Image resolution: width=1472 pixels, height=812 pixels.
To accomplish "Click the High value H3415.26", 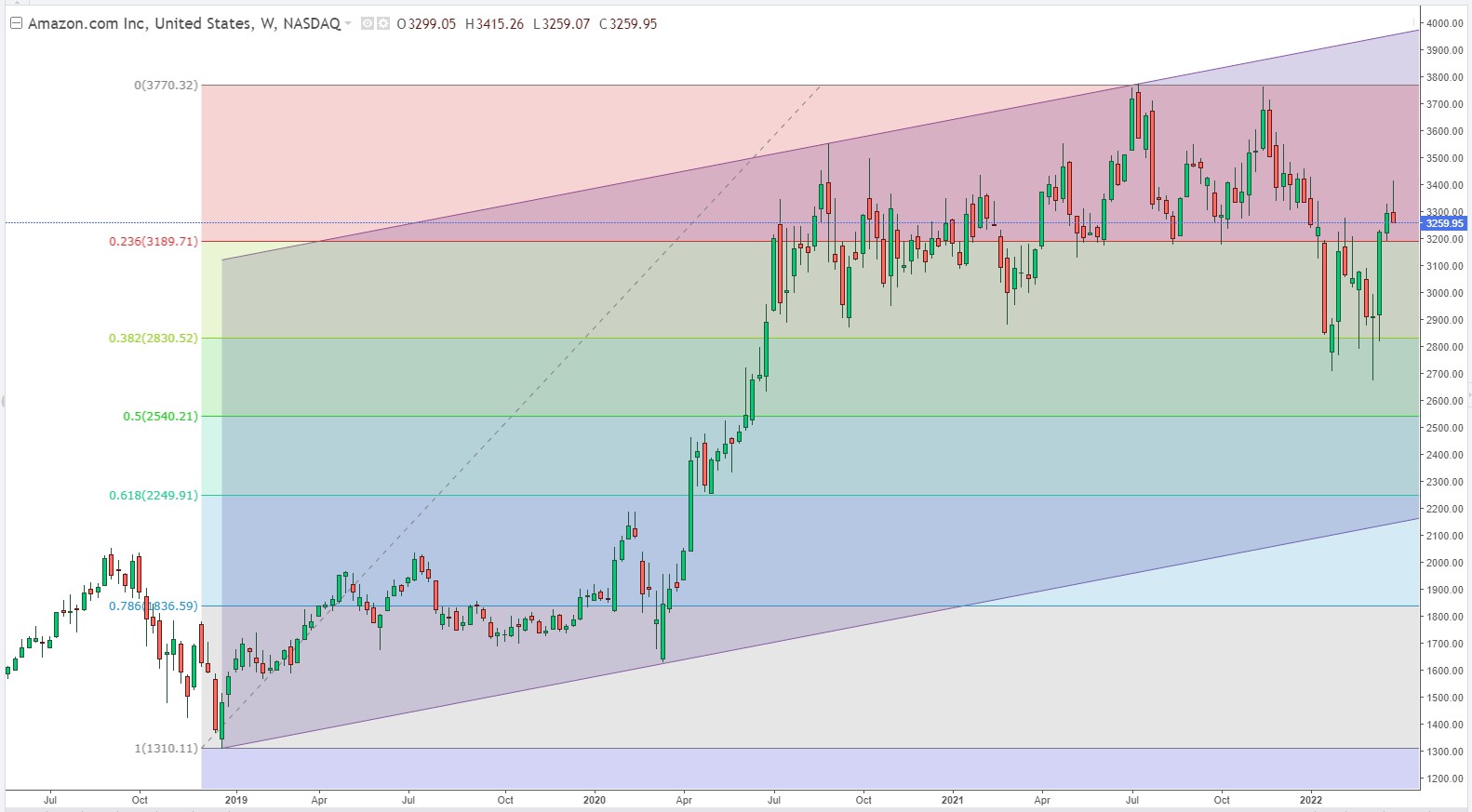I will 494,24.
